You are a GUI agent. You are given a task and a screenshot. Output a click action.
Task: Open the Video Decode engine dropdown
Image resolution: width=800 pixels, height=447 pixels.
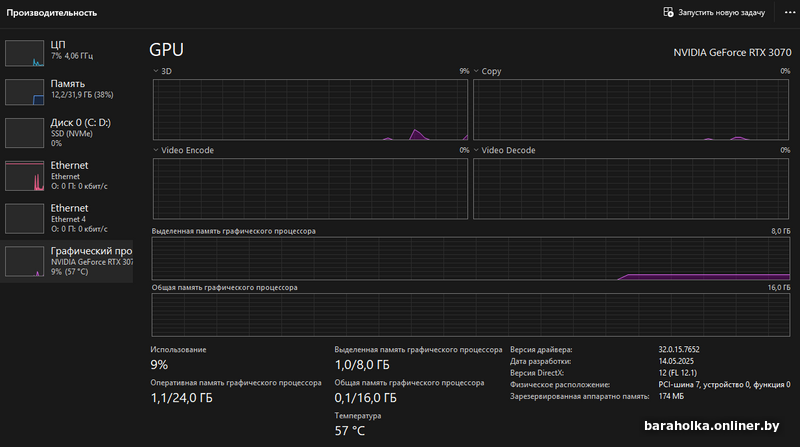pos(476,150)
